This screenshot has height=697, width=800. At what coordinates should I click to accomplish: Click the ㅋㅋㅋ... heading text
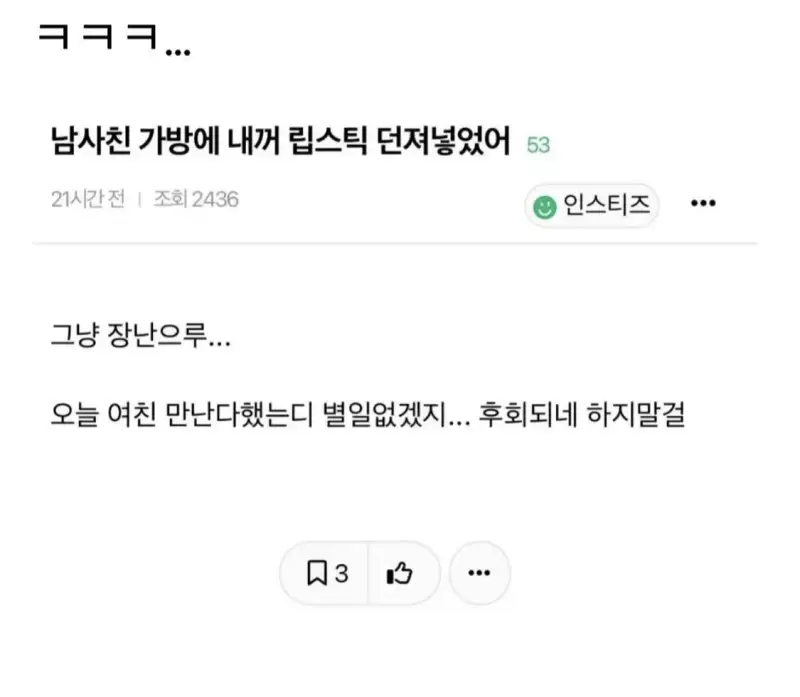point(115,38)
